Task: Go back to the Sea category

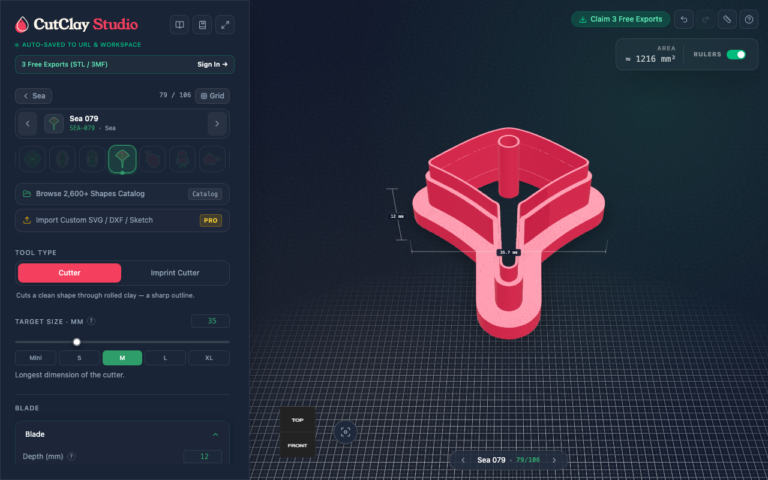Action: click(x=34, y=96)
